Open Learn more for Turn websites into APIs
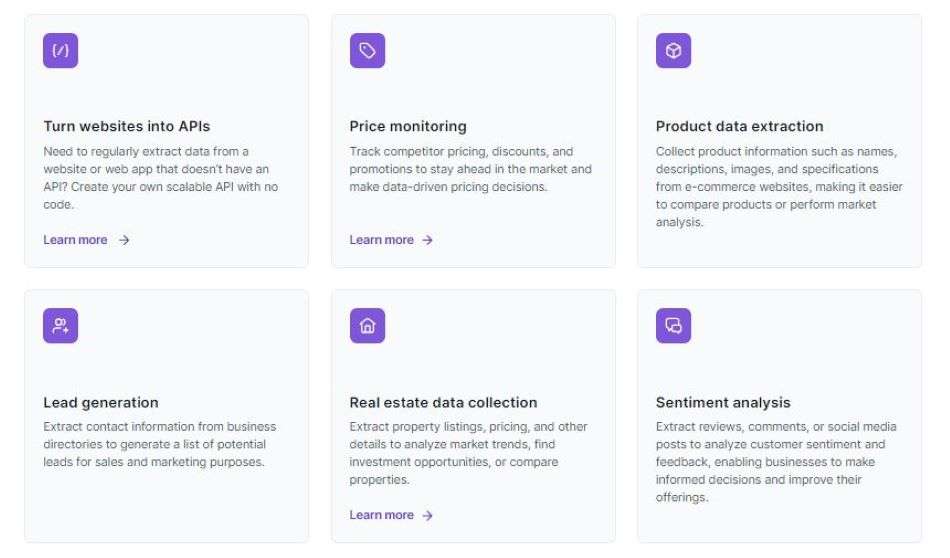The height and width of the screenshot is (558, 950). point(75,240)
